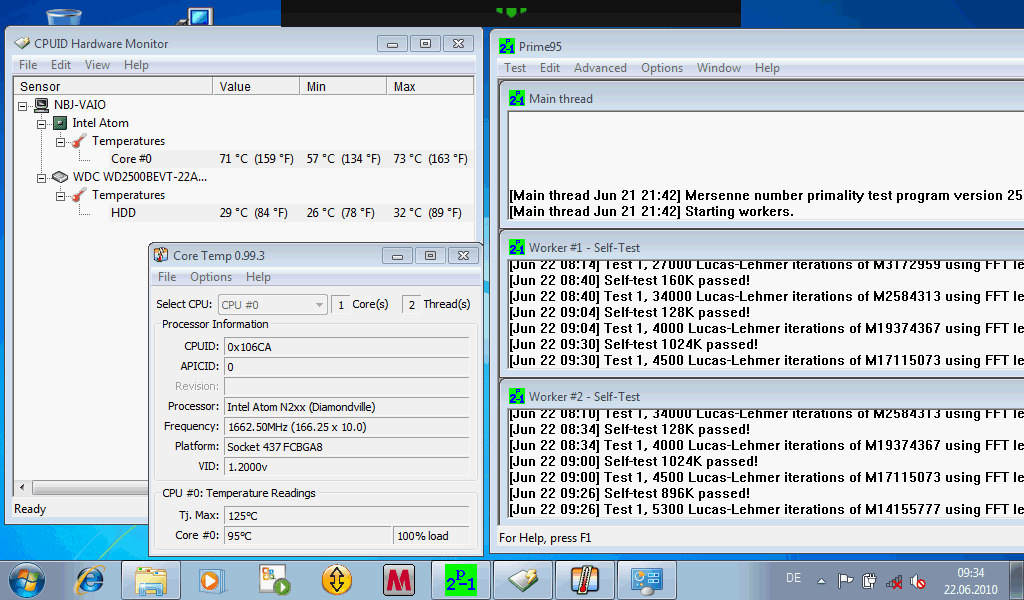The height and width of the screenshot is (600, 1024).
Task: Click the CPUID Hardware Monitor title bar icon
Action: tap(22, 44)
